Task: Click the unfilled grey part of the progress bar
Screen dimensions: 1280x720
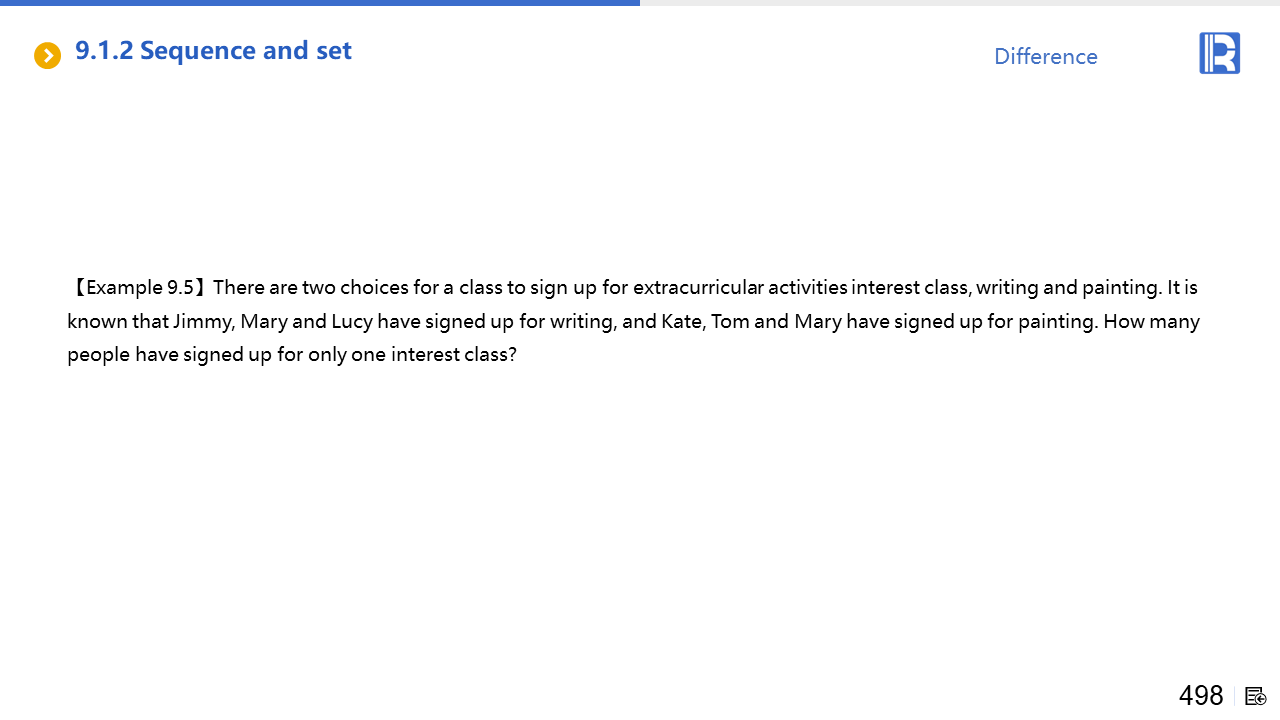Action: [x=960, y=3]
